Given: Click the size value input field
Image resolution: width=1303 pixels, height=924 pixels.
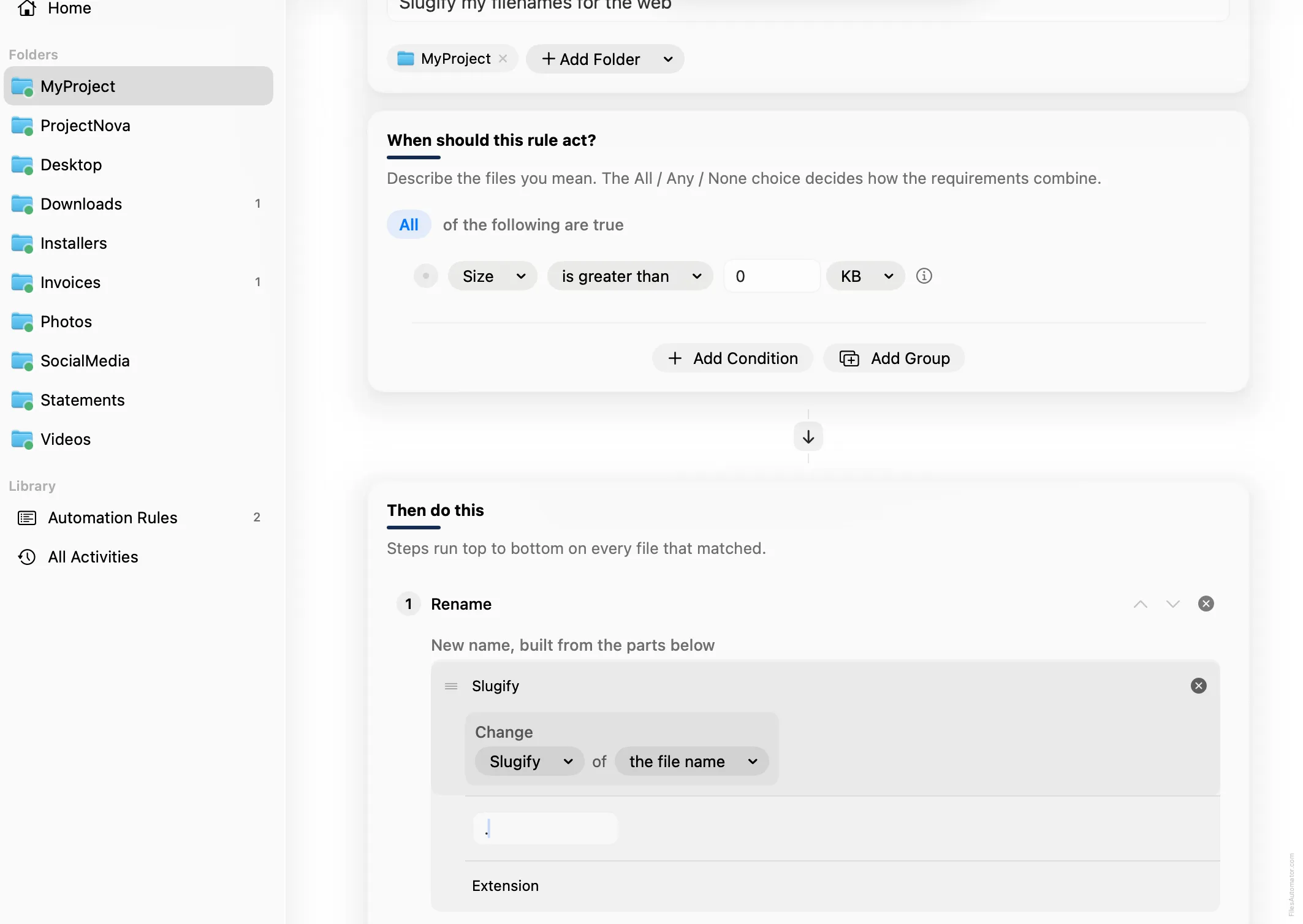Looking at the screenshot, I should point(772,276).
